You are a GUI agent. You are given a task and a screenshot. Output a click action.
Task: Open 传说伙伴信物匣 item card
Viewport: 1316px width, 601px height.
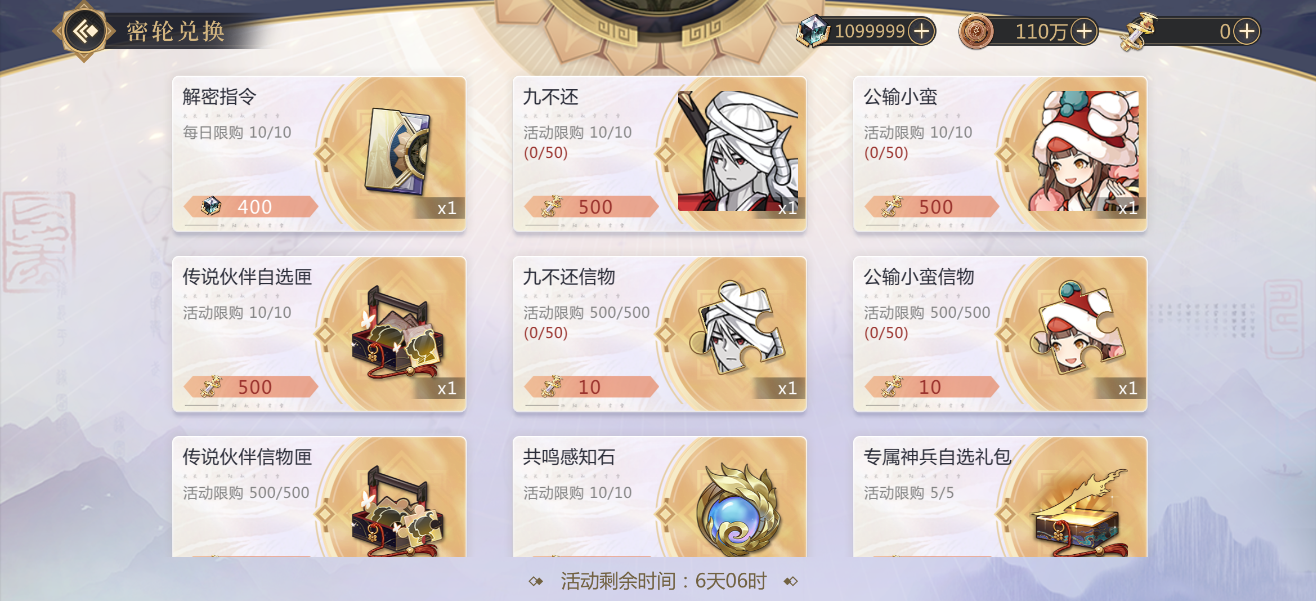319,497
